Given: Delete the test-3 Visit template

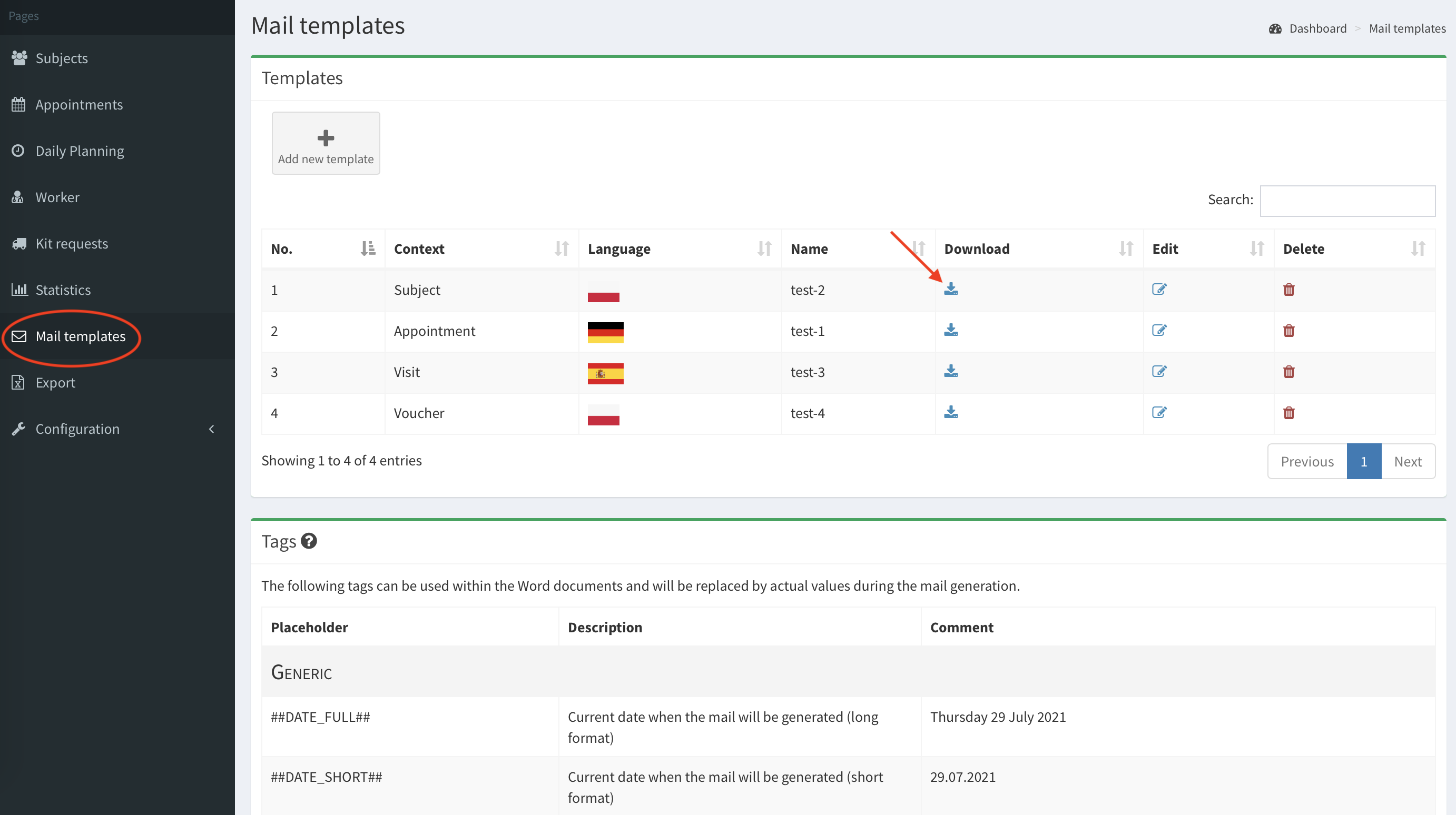Looking at the screenshot, I should pyautogui.click(x=1288, y=372).
